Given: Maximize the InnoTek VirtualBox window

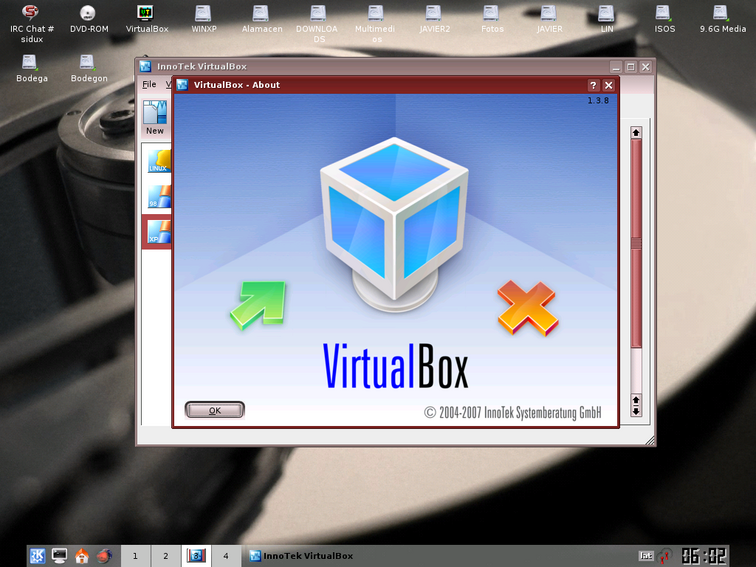Looking at the screenshot, I should click(631, 67).
